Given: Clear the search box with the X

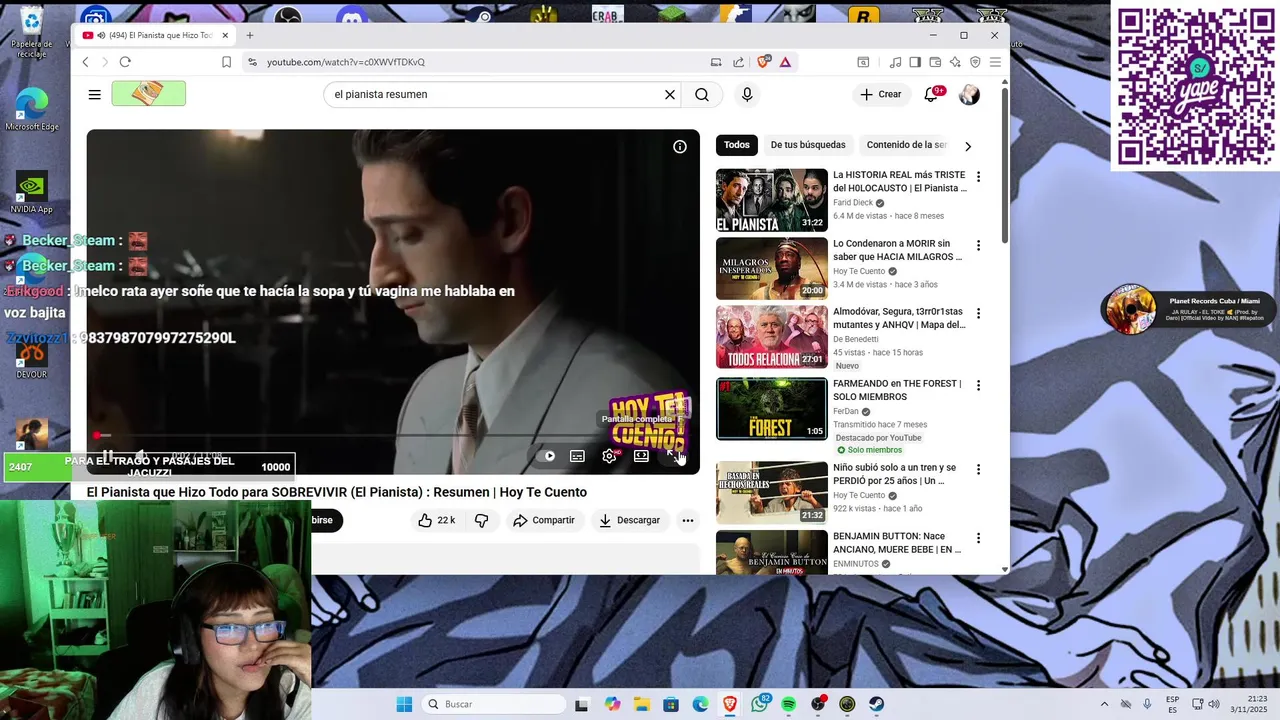Looking at the screenshot, I should [670, 94].
